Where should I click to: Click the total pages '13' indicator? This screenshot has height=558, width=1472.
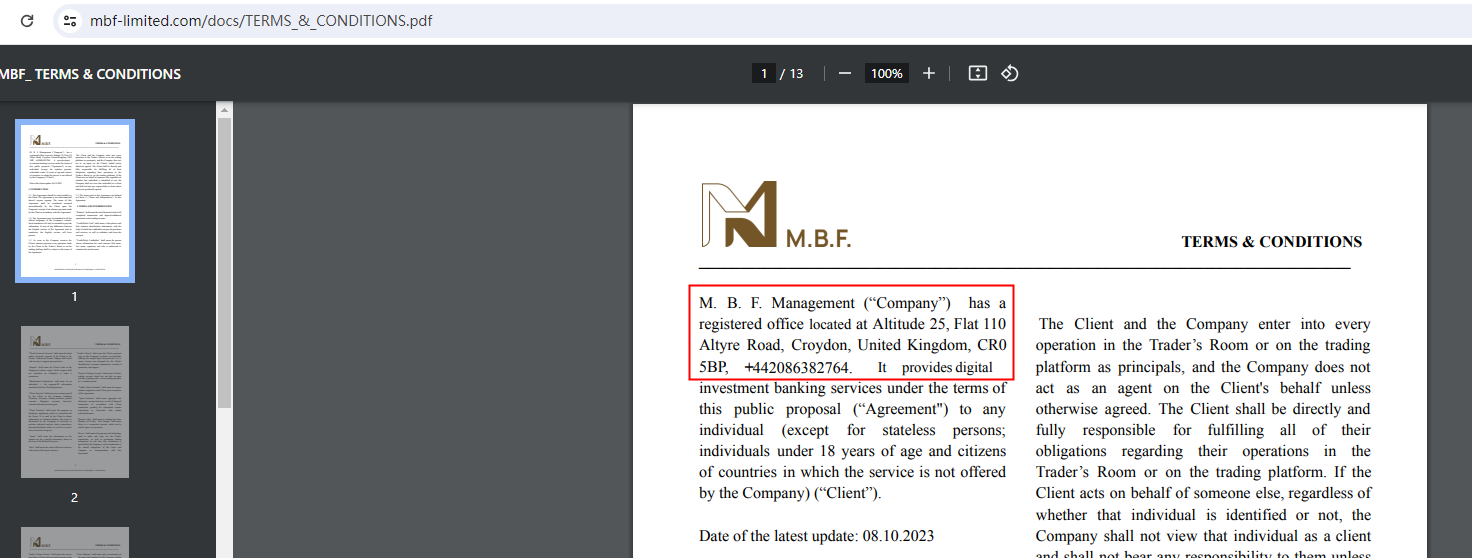(x=796, y=73)
